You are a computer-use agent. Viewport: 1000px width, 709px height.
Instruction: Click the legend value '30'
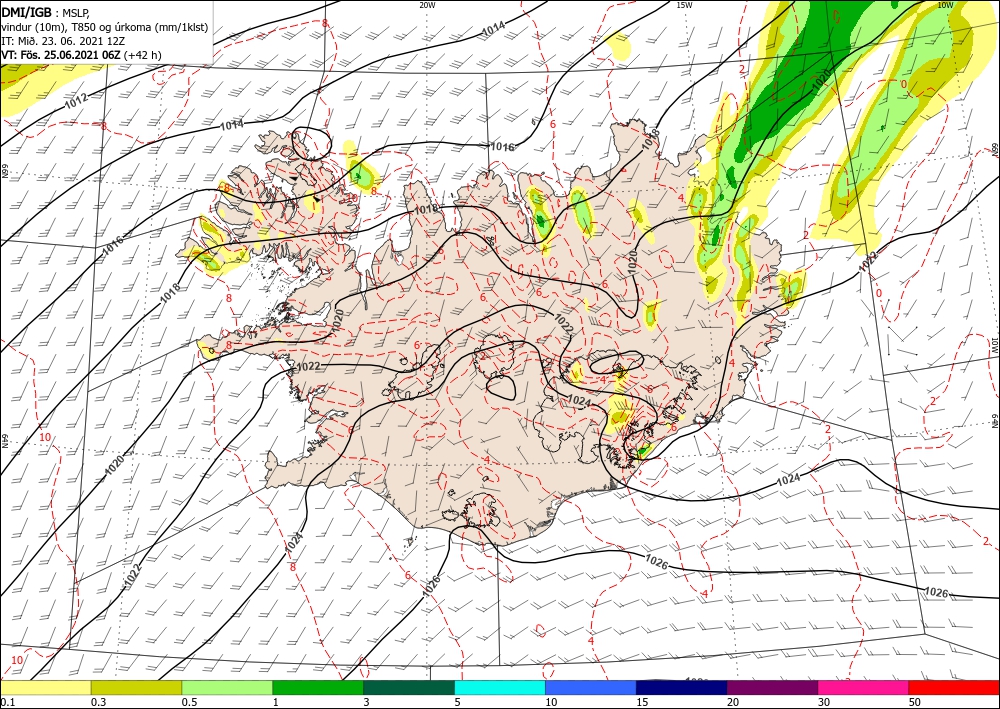pyautogui.click(x=824, y=702)
